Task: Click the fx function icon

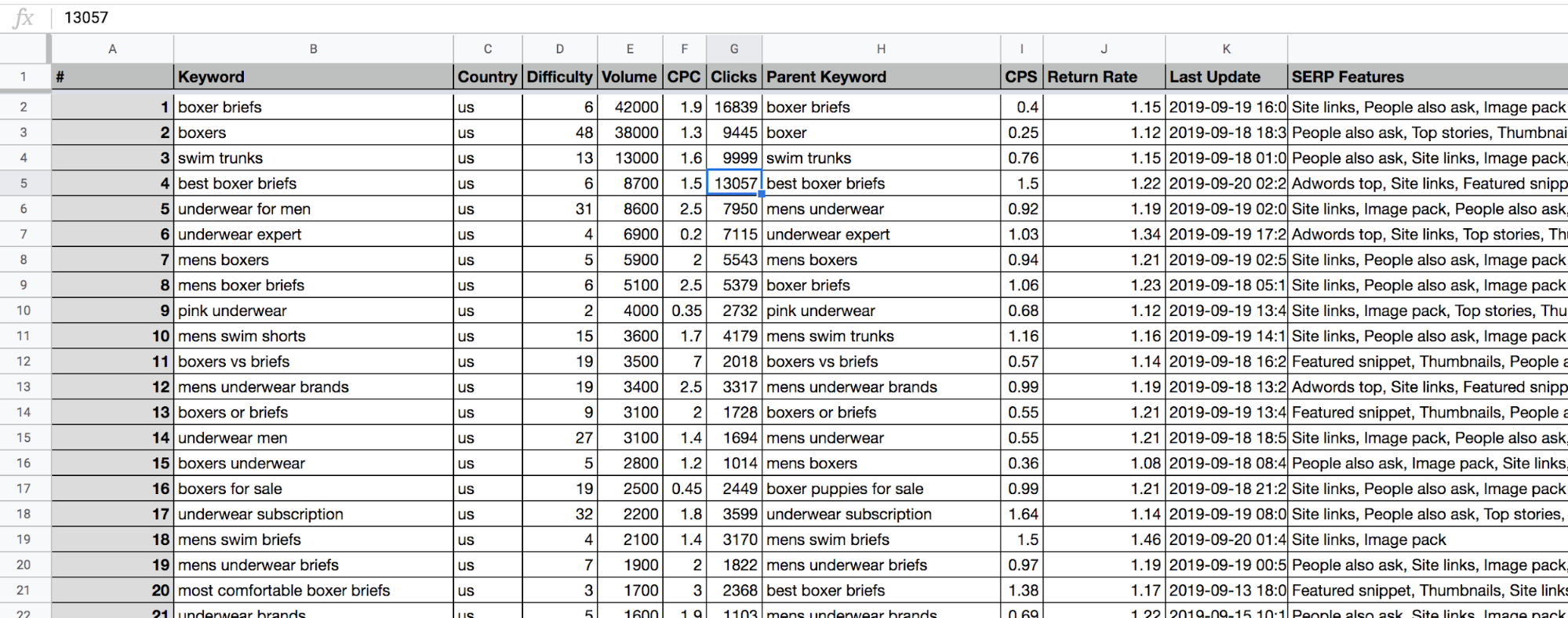Action: tap(24, 17)
